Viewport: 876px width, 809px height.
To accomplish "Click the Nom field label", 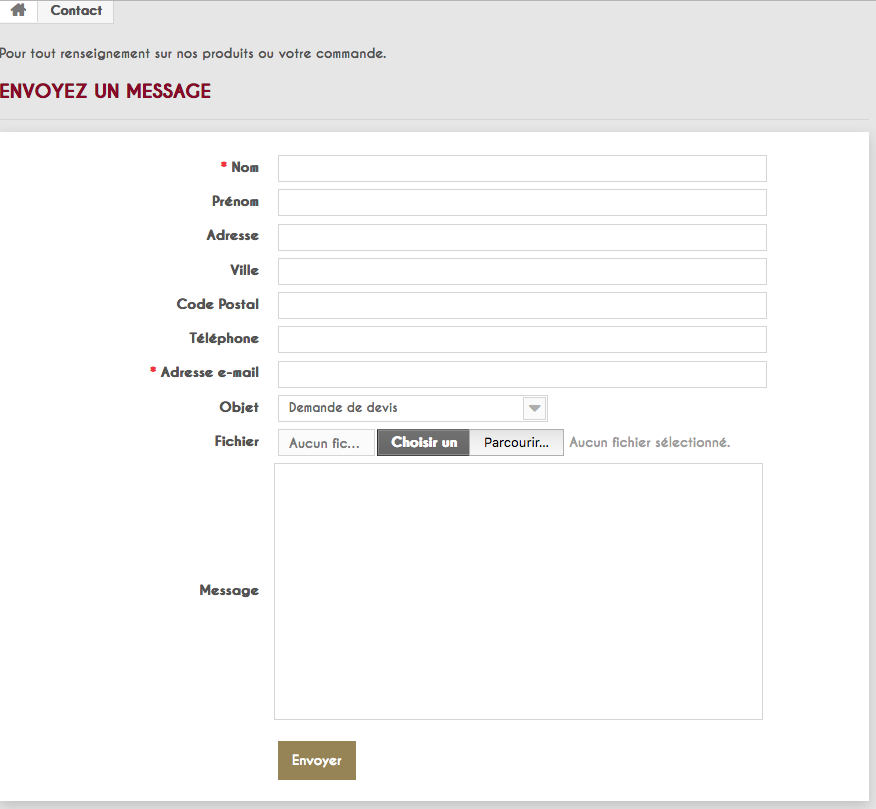I will 245,167.
